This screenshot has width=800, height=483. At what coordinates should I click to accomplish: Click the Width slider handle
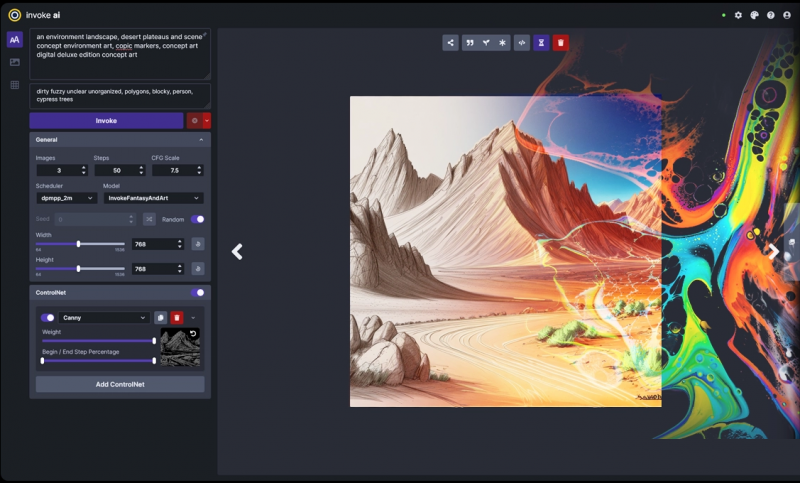point(78,243)
